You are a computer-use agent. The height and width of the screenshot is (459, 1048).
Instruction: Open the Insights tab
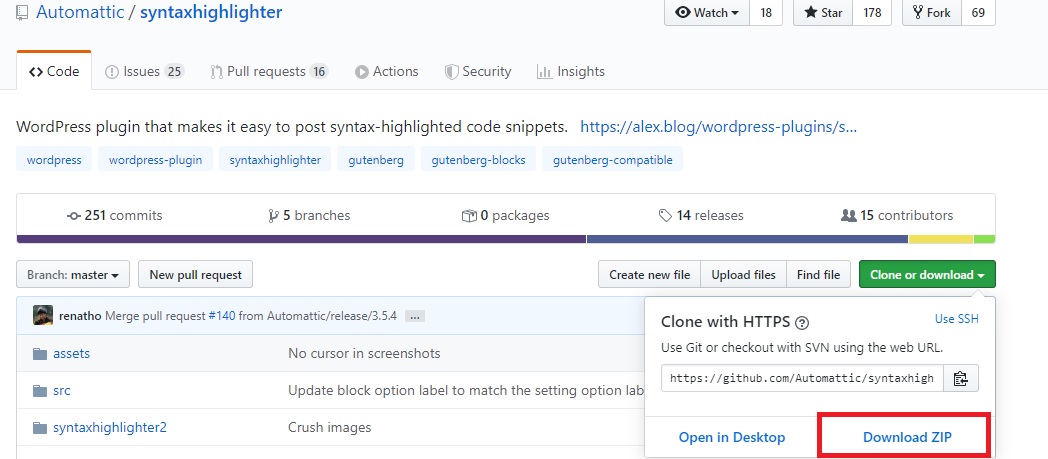point(571,71)
